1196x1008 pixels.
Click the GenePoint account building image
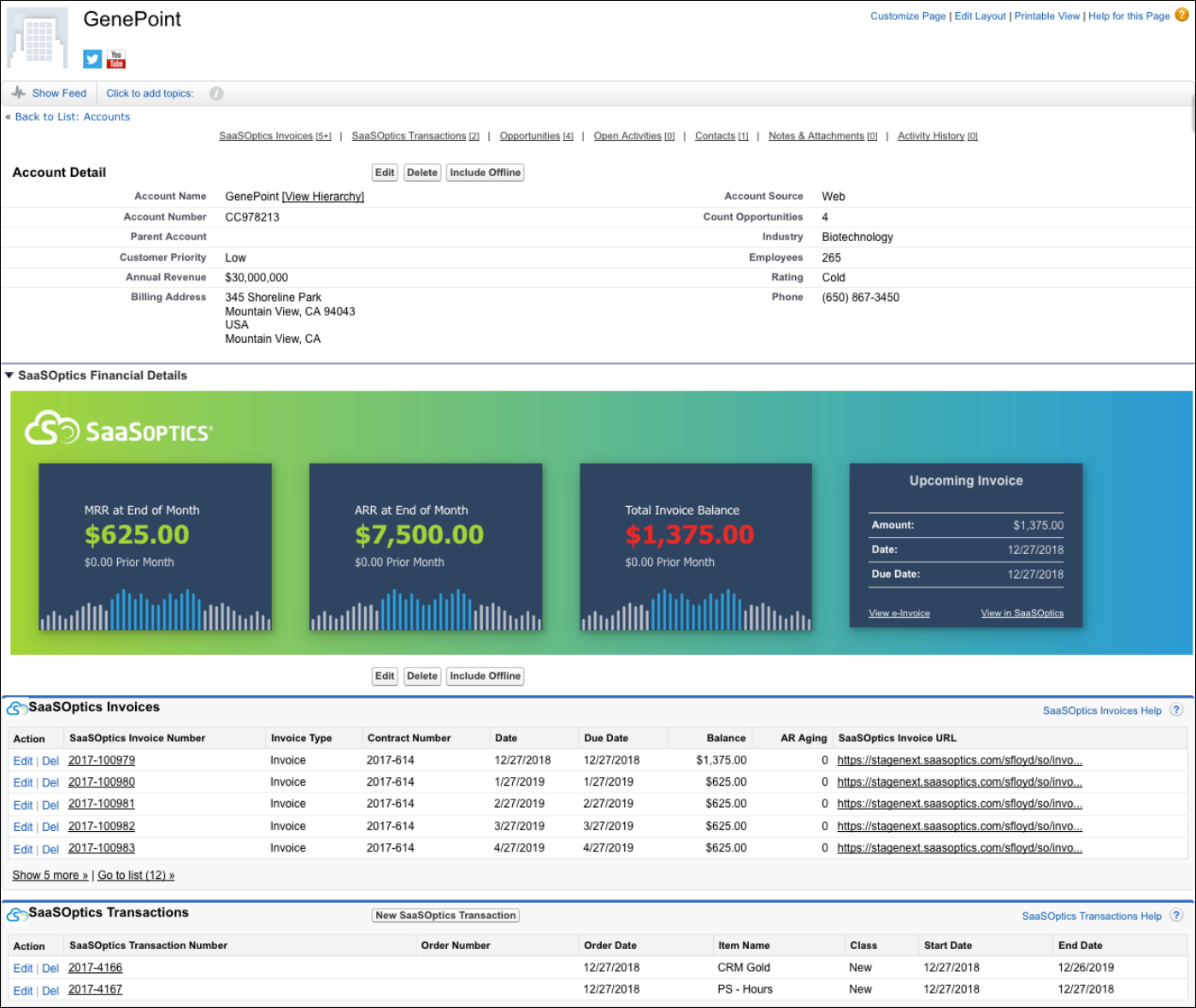38,38
